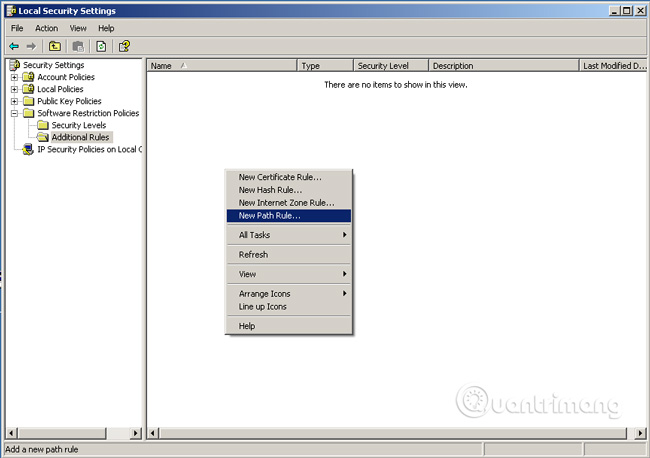The image size is (650, 458).
Task: Collapse the Software Restriction Policies node
Action: [14, 113]
